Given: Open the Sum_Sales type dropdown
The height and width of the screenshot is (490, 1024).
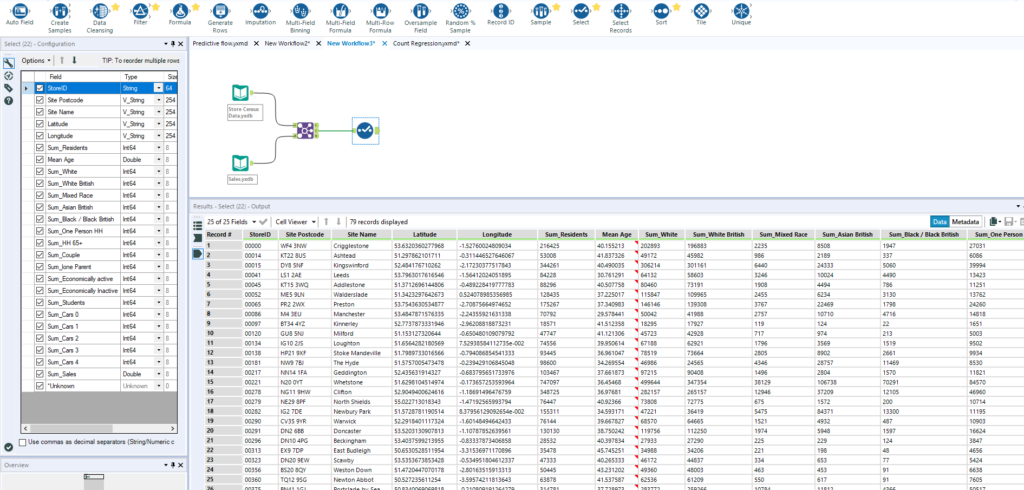Looking at the screenshot, I should click(159, 374).
